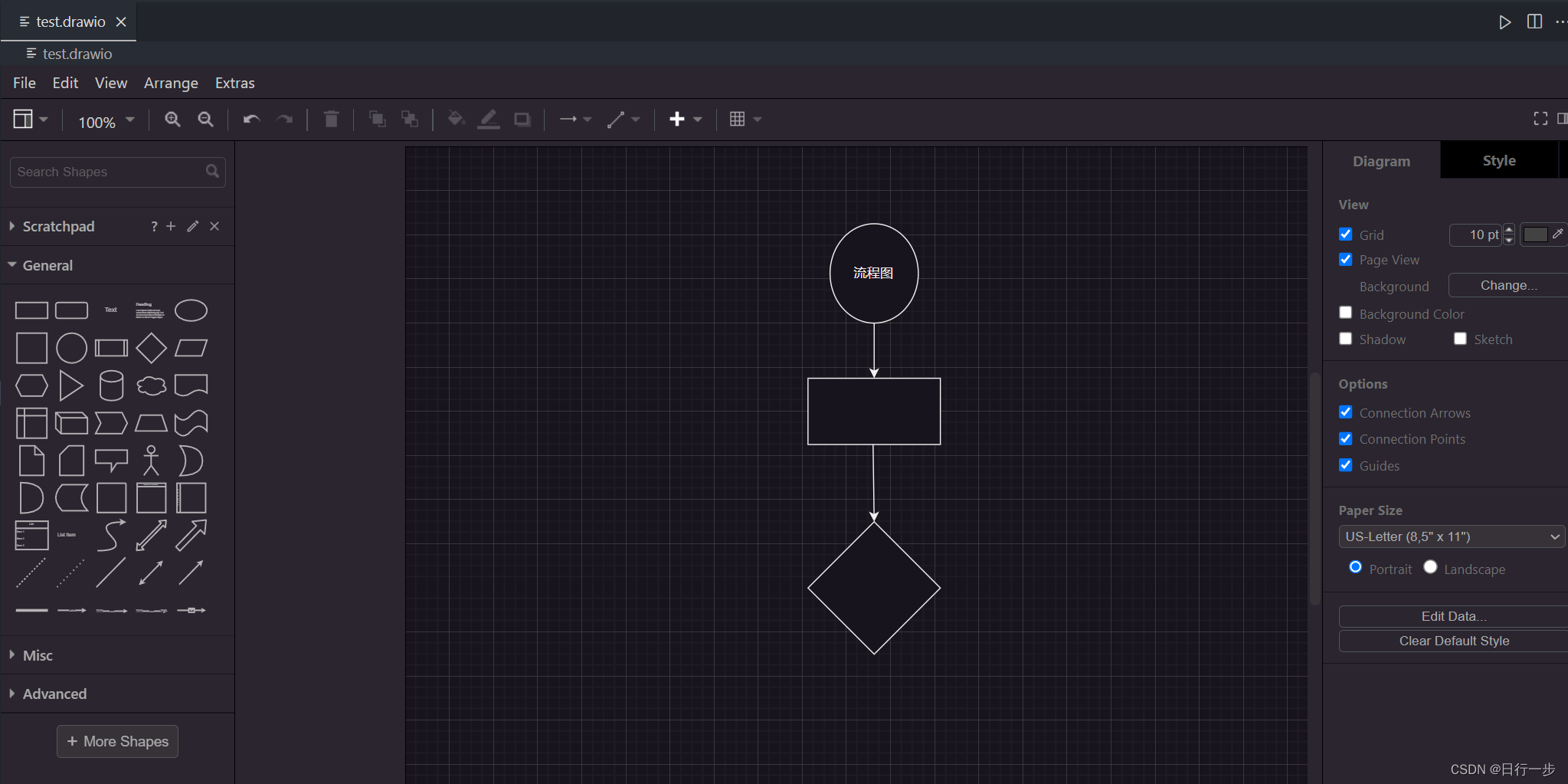Select the Landscape radio button
This screenshot has height=784, width=1568.
click(x=1430, y=567)
